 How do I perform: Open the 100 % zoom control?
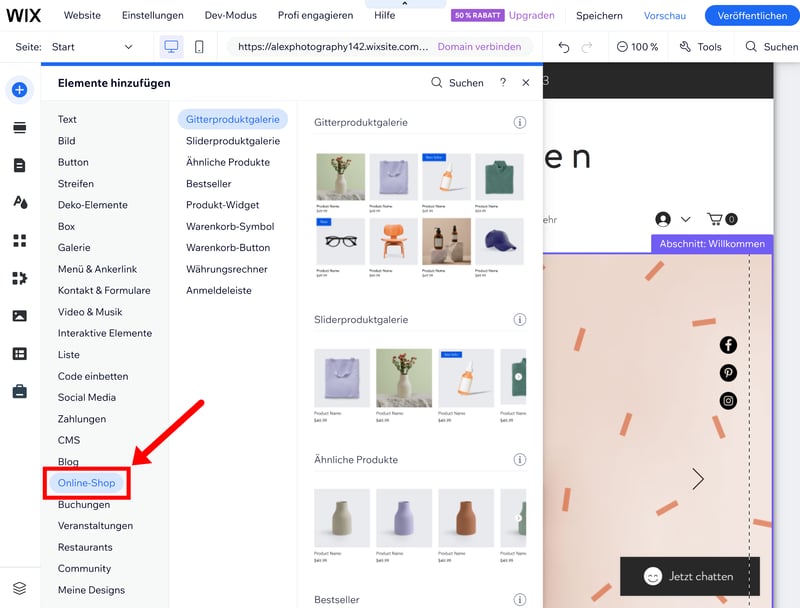(x=638, y=47)
